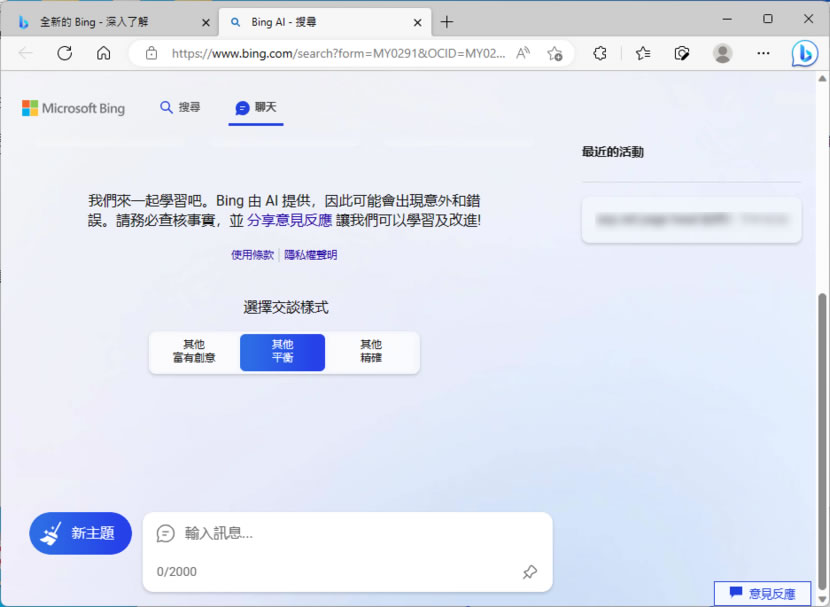Image resolution: width=830 pixels, height=607 pixels.
Task: Select 富有創意 conversation style
Action: click(194, 351)
